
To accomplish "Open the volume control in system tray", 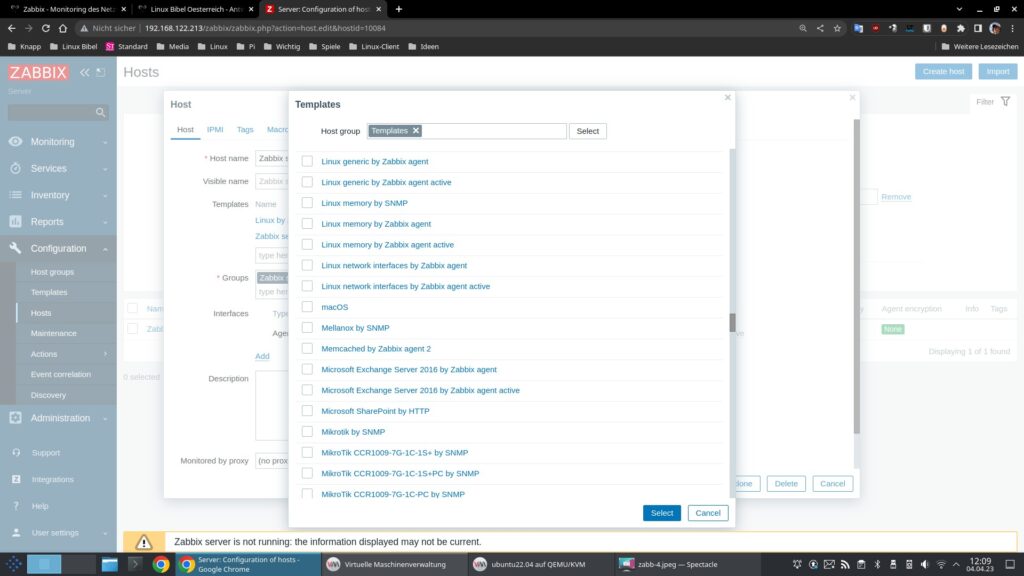I will click(925, 564).
